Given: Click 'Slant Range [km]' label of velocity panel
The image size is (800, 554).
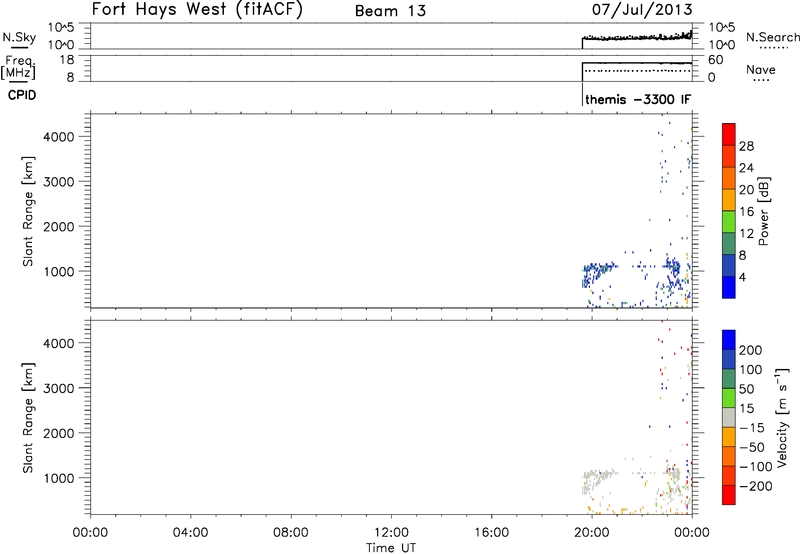Looking at the screenshot, I should 28,418.
